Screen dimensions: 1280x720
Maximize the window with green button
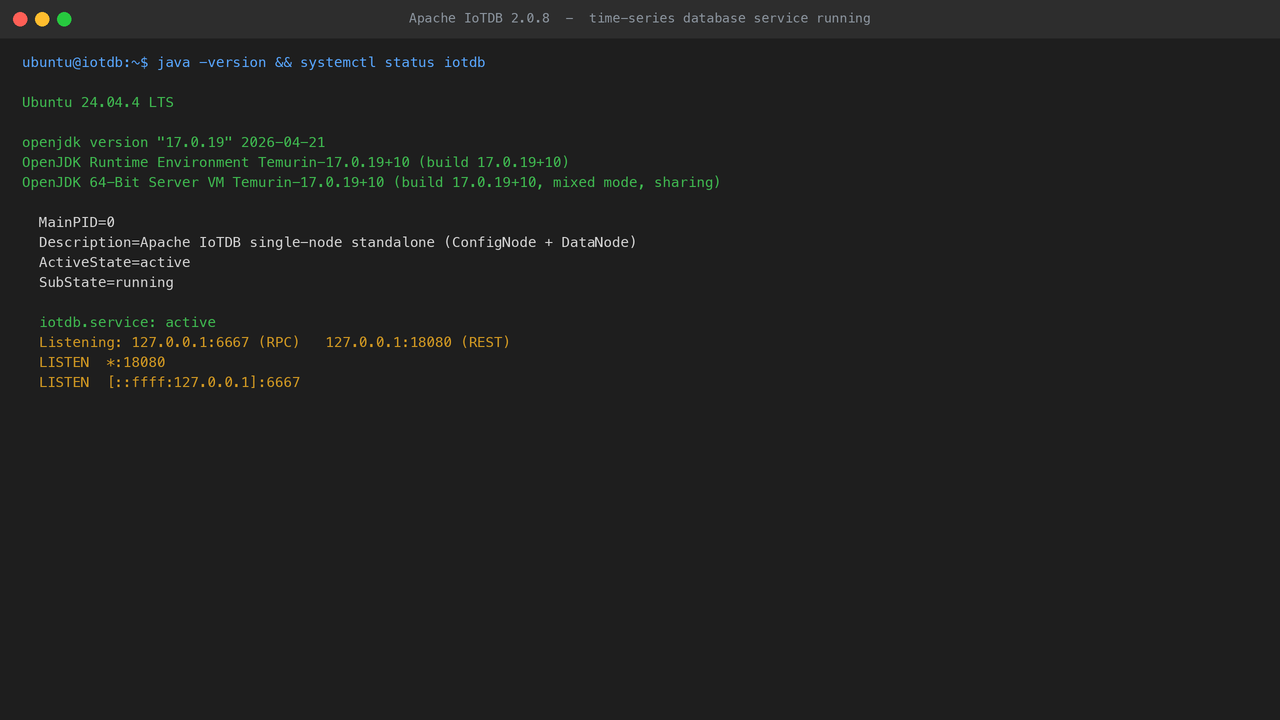64,19
